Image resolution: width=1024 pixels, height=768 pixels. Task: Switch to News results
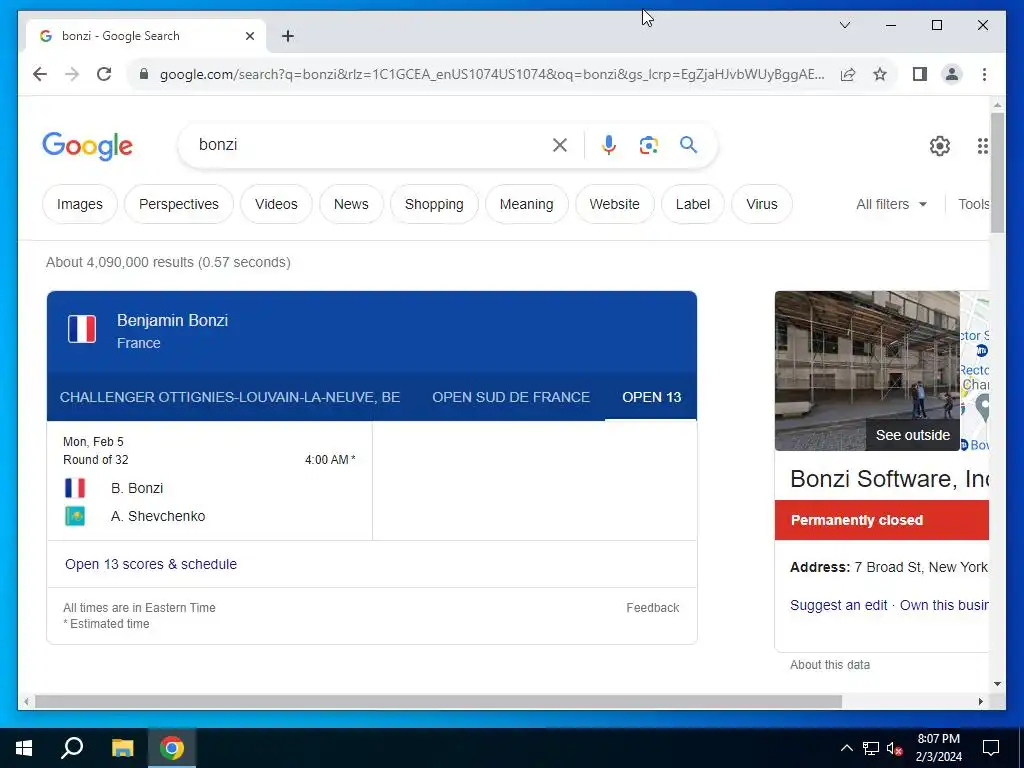click(x=351, y=204)
